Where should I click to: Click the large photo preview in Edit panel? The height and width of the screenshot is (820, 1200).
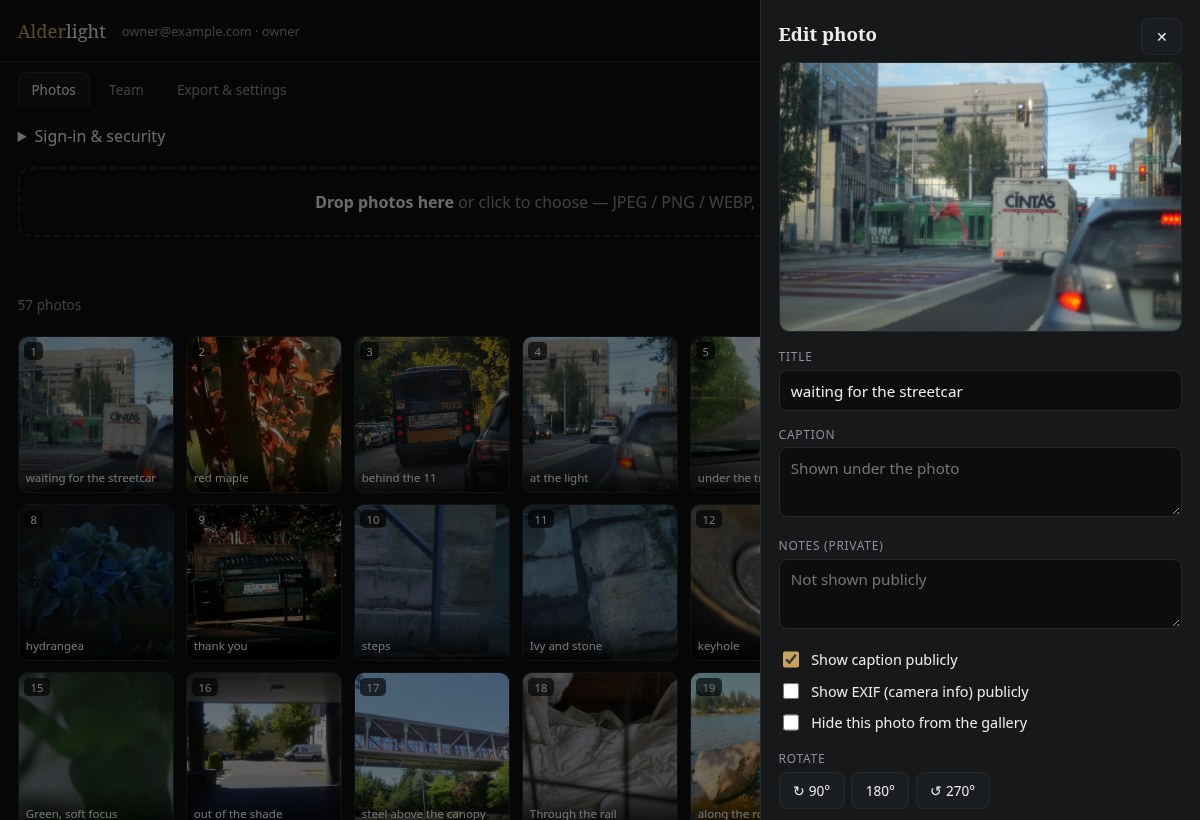pyautogui.click(x=980, y=196)
